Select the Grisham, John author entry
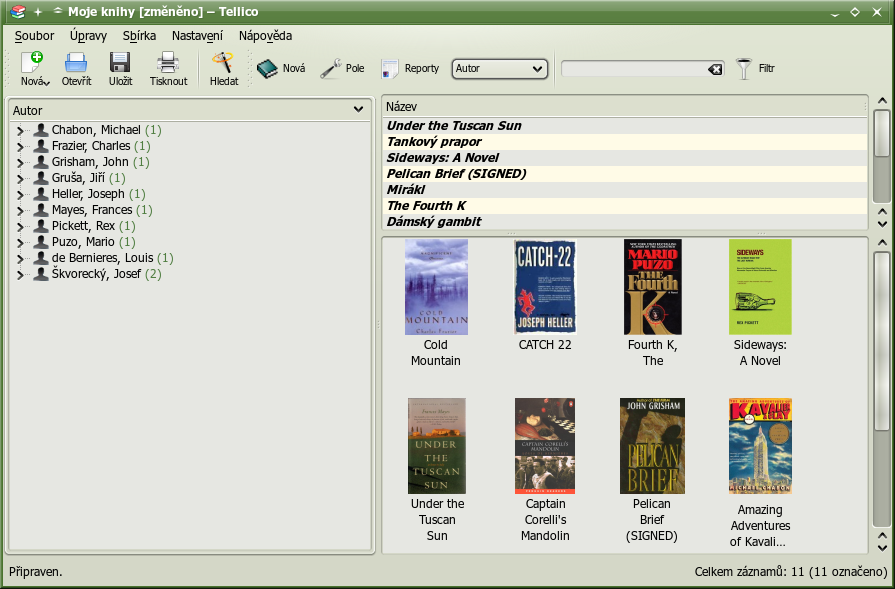Image resolution: width=895 pixels, height=589 pixels. 100,162
